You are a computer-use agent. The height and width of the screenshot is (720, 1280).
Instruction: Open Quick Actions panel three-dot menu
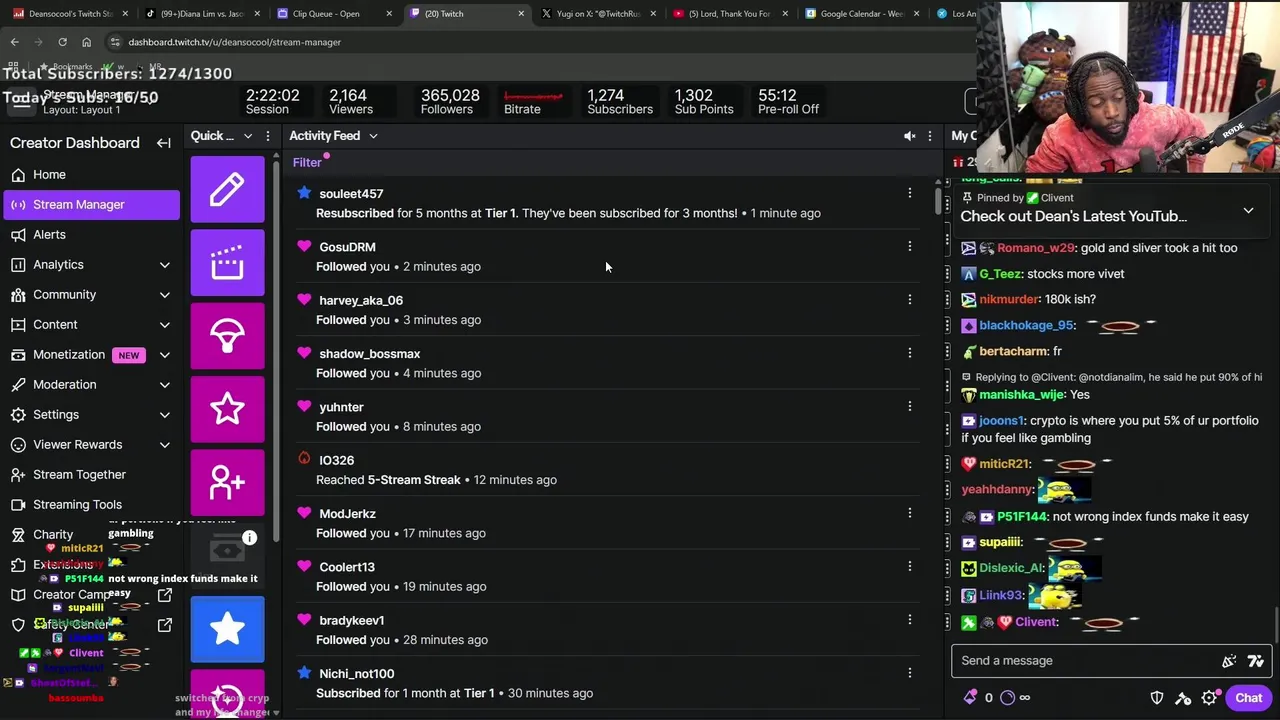point(267,136)
